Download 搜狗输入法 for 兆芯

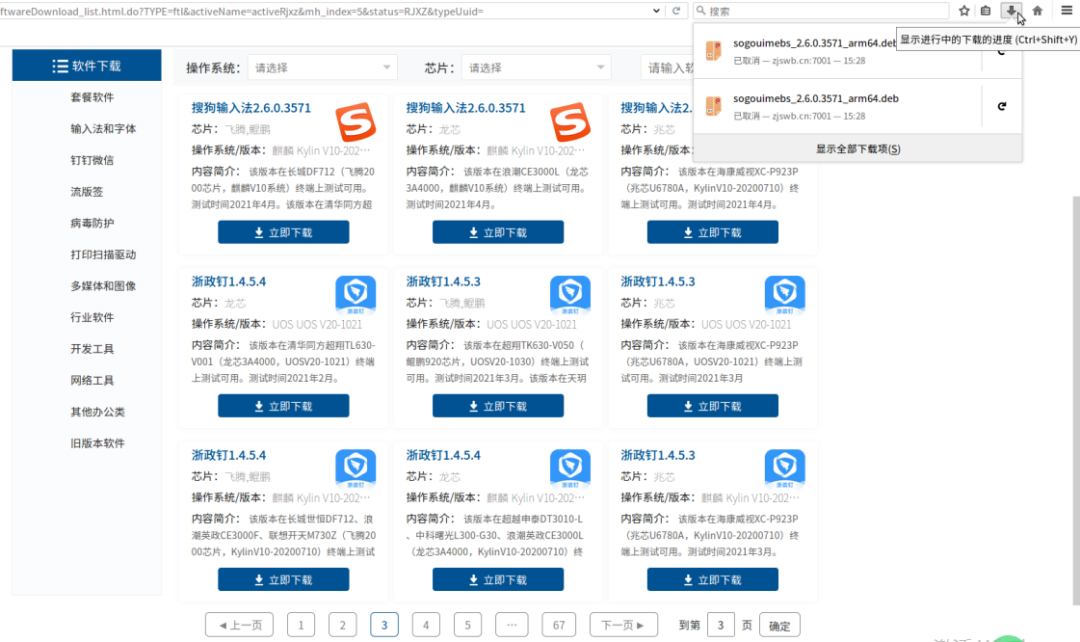(x=712, y=232)
